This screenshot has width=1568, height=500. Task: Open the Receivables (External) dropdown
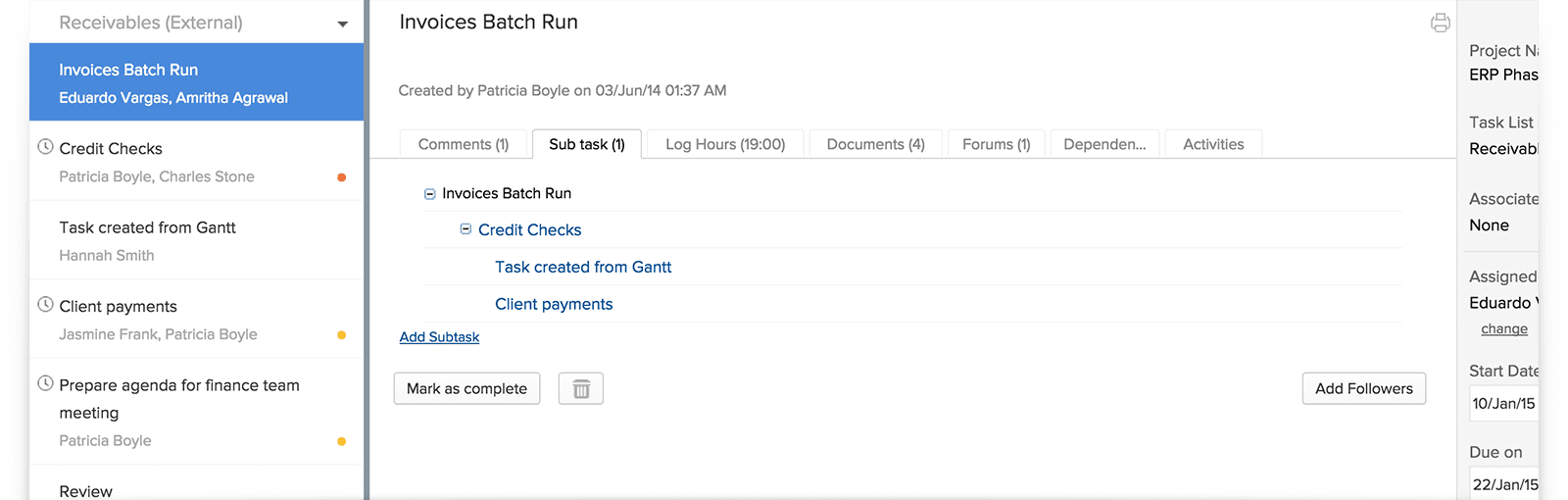[x=342, y=24]
